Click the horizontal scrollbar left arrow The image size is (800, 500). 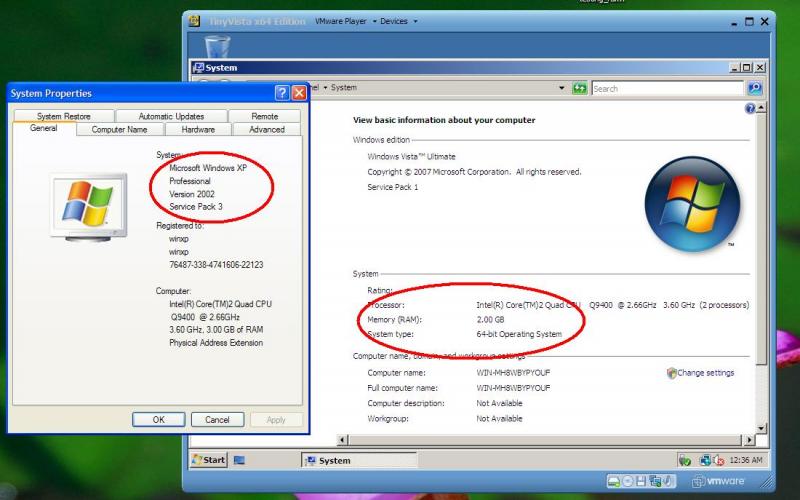click(x=343, y=439)
